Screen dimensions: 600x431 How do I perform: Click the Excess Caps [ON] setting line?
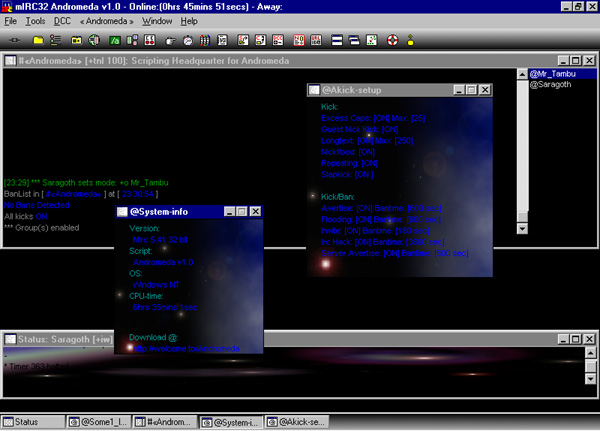373,118
